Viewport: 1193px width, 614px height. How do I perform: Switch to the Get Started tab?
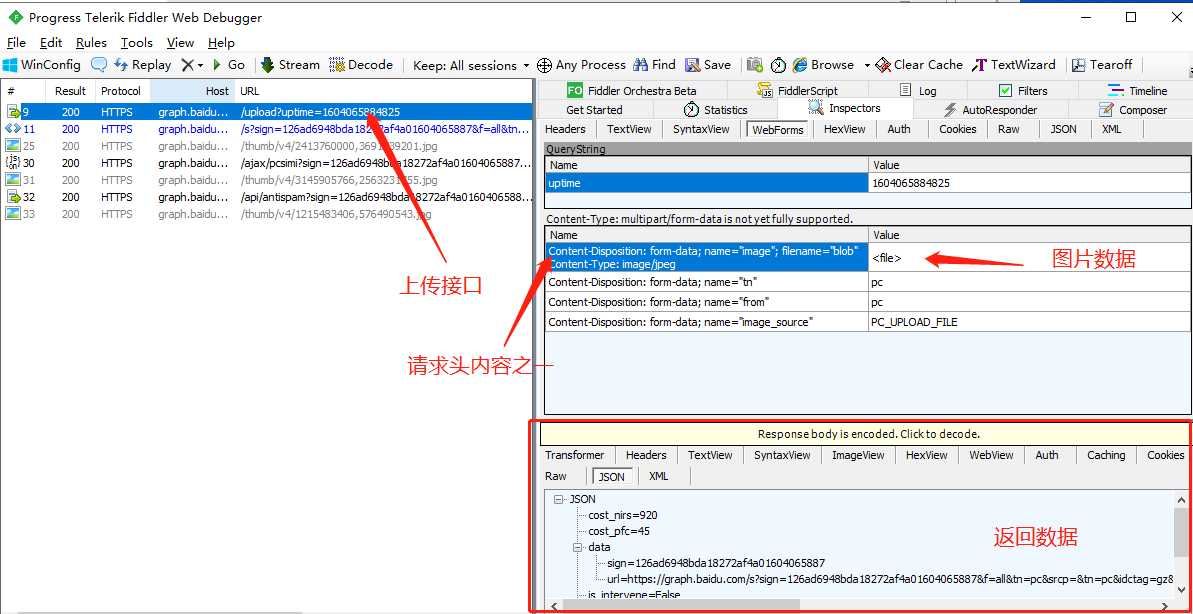pyautogui.click(x=594, y=110)
